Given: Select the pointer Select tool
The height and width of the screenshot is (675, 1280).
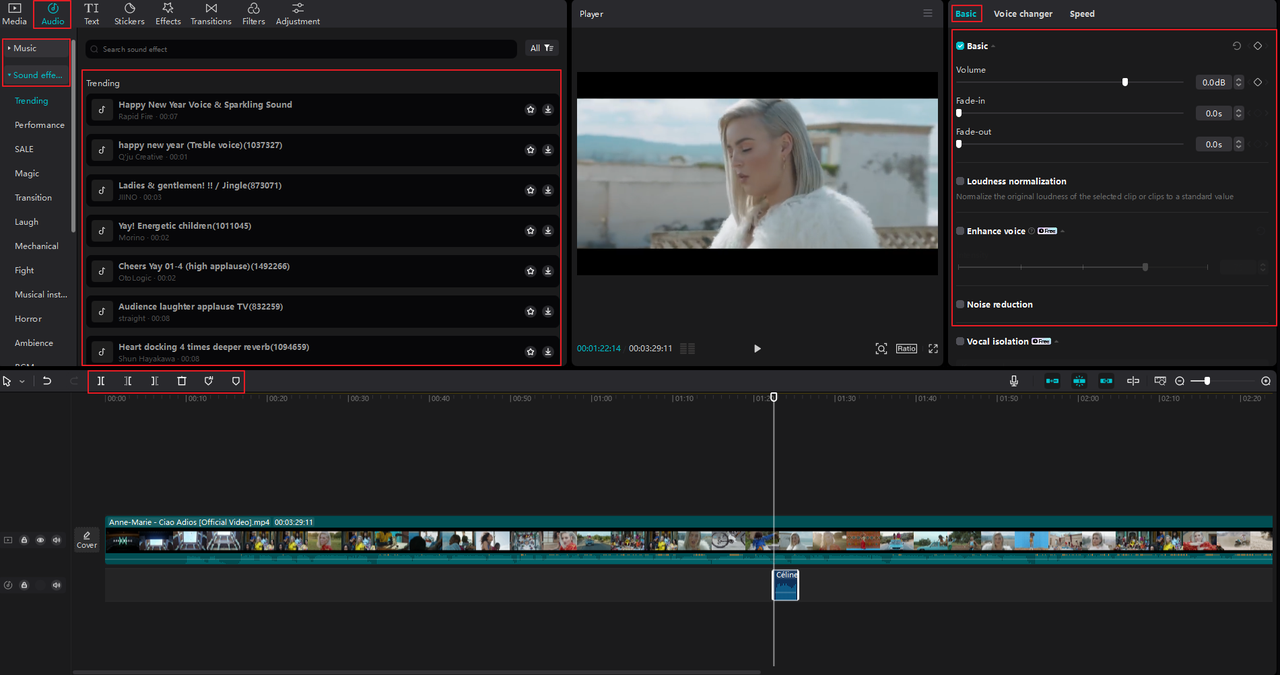Looking at the screenshot, I should click(x=7, y=381).
